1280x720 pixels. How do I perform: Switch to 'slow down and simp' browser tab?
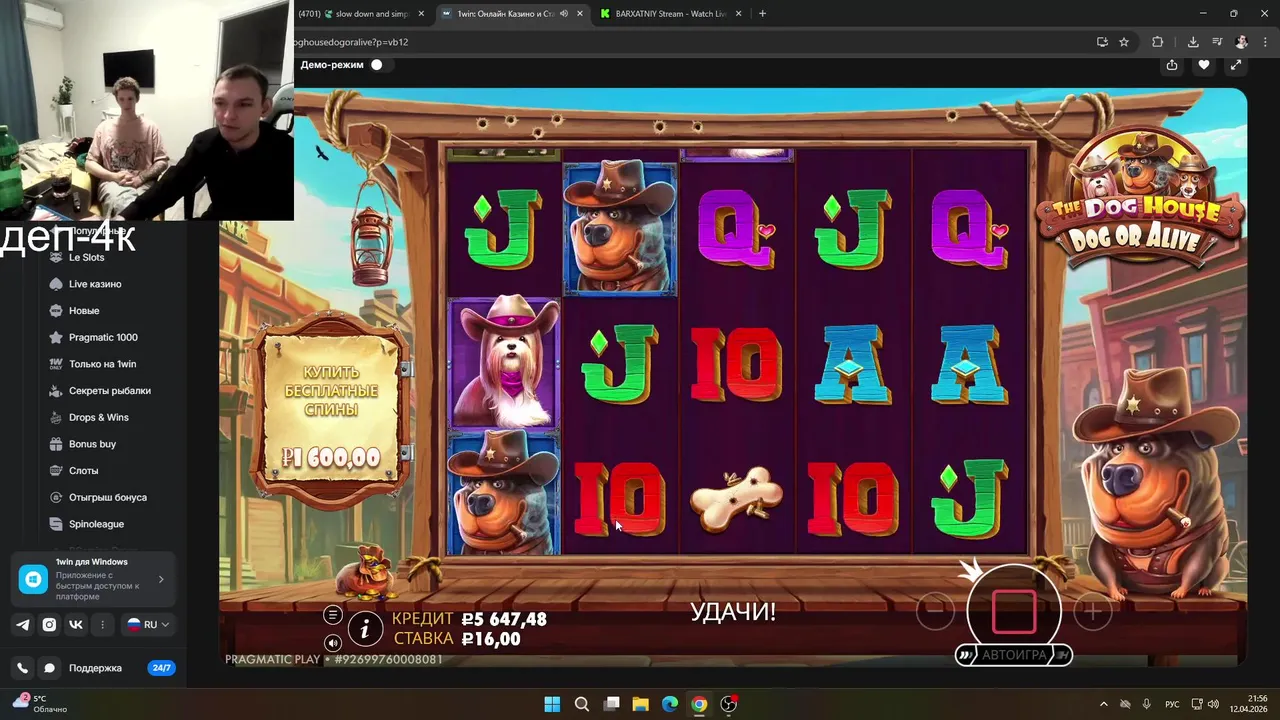pos(364,14)
